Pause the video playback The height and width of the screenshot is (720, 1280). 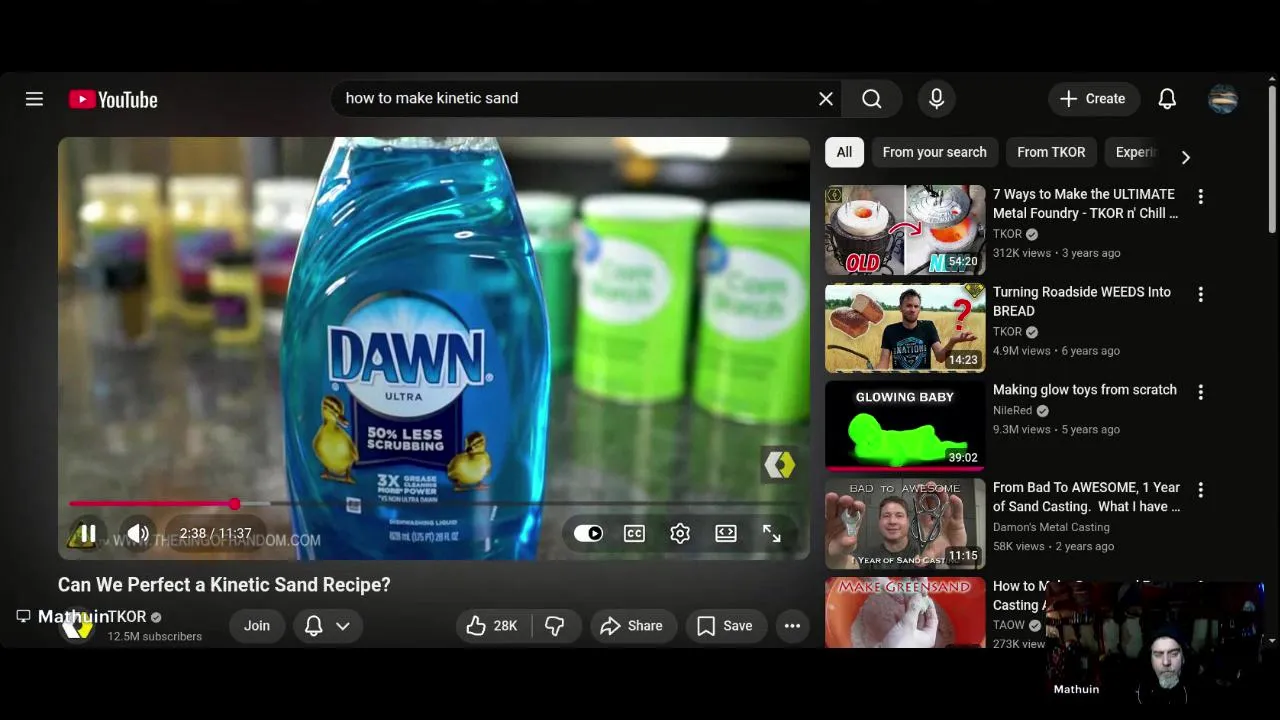point(88,534)
